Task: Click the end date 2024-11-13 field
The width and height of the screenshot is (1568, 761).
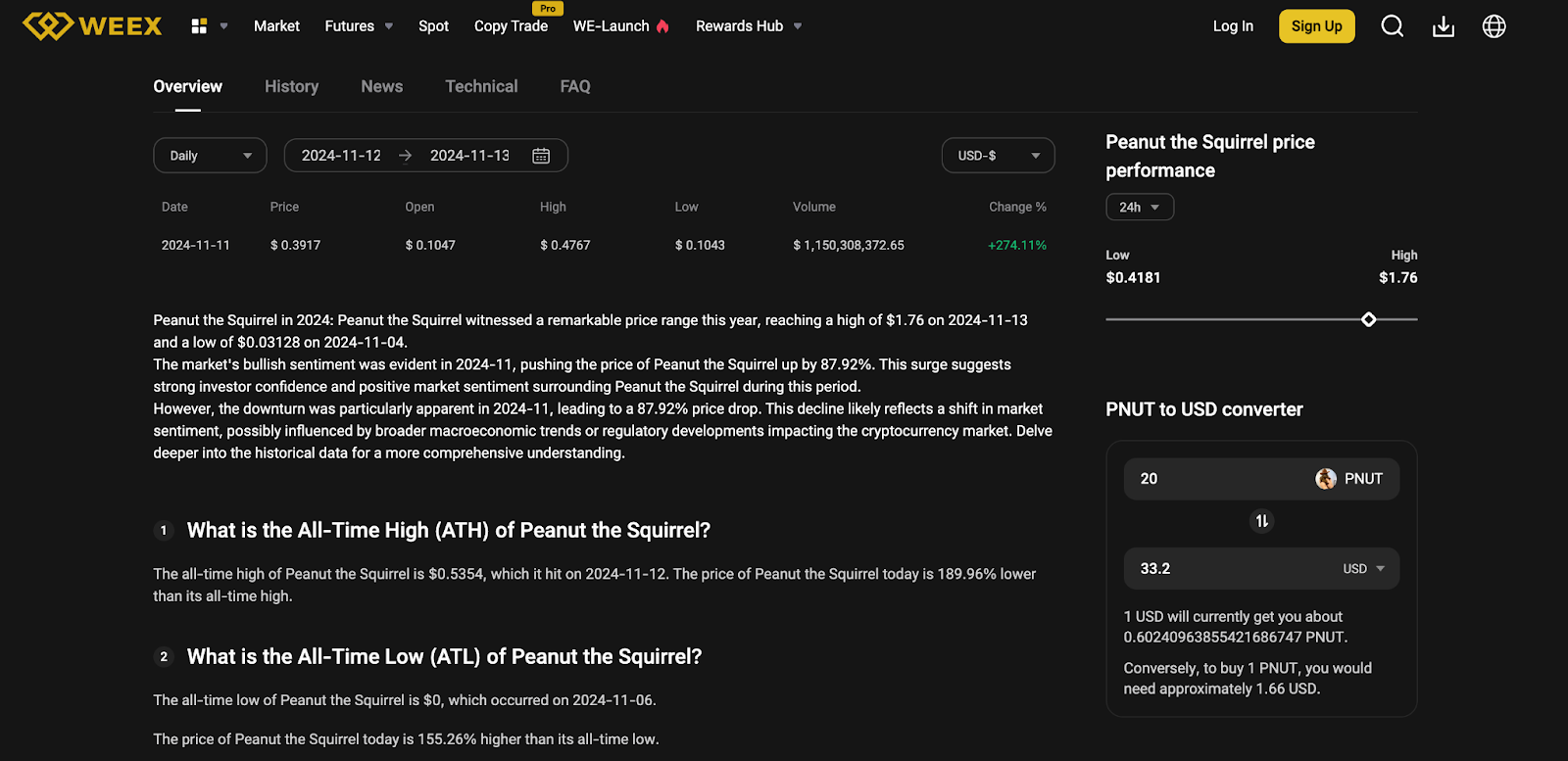Action: click(469, 156)
